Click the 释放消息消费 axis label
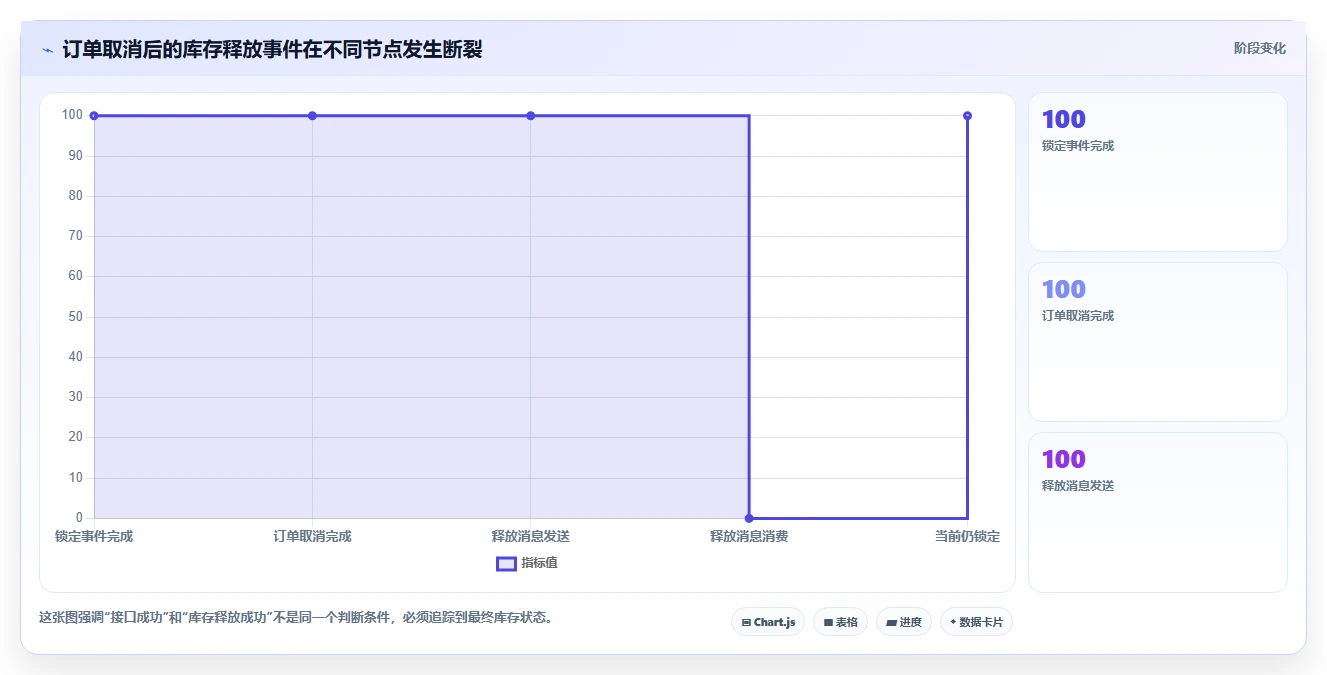Viewport: 1327px width, 675px height. pos(749,537)
